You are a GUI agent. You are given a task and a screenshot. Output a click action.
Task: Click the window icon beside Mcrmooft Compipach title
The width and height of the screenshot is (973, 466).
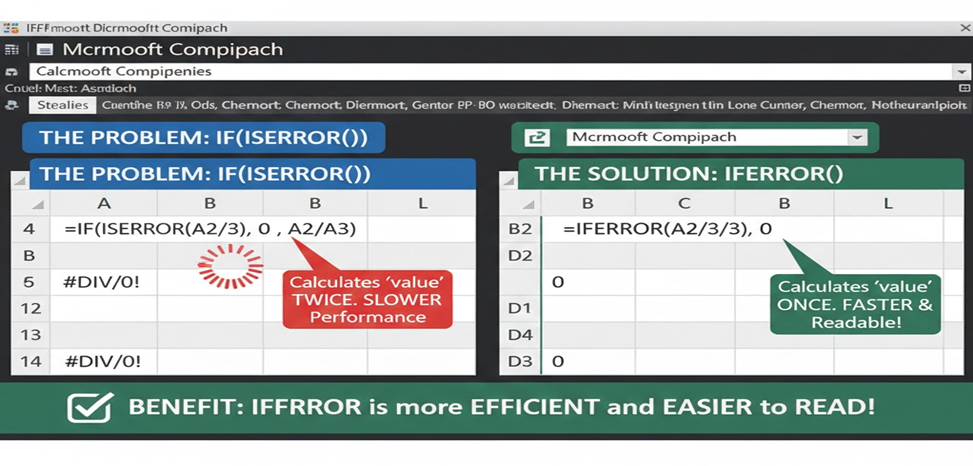43,49
